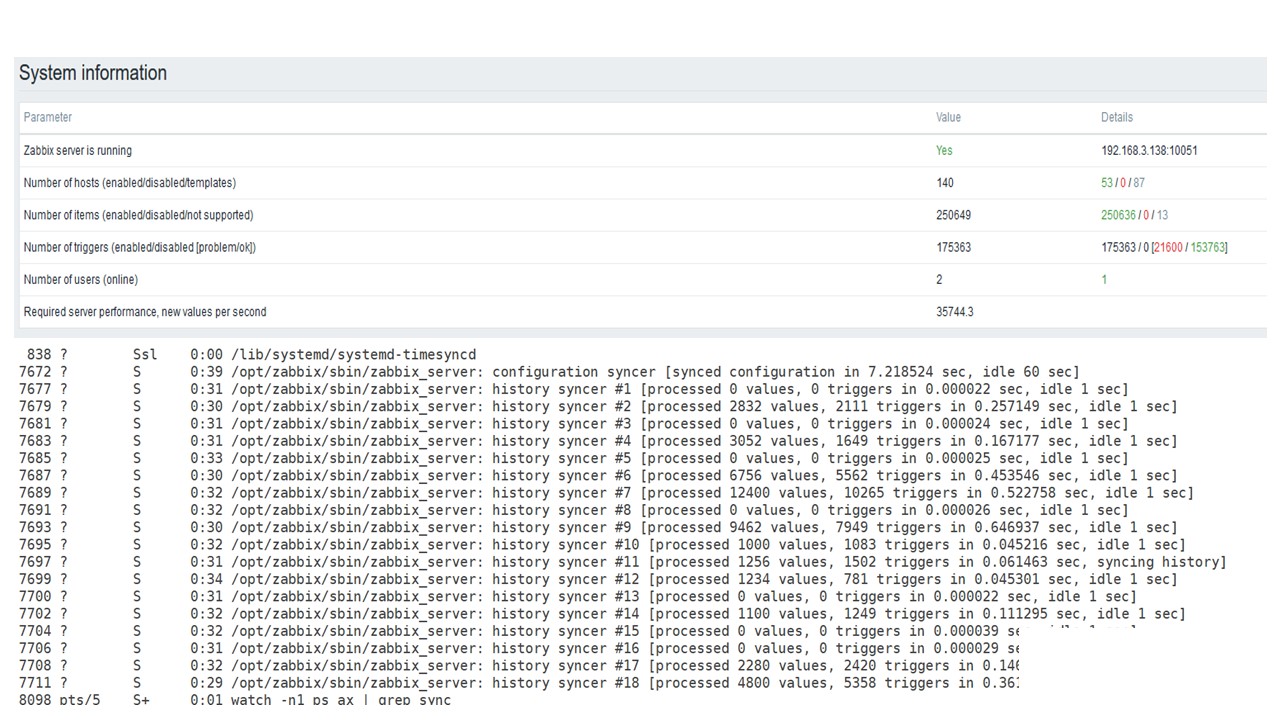
Task: Click the Number of triggers parameter label
Action: click(x=140, y=247)
